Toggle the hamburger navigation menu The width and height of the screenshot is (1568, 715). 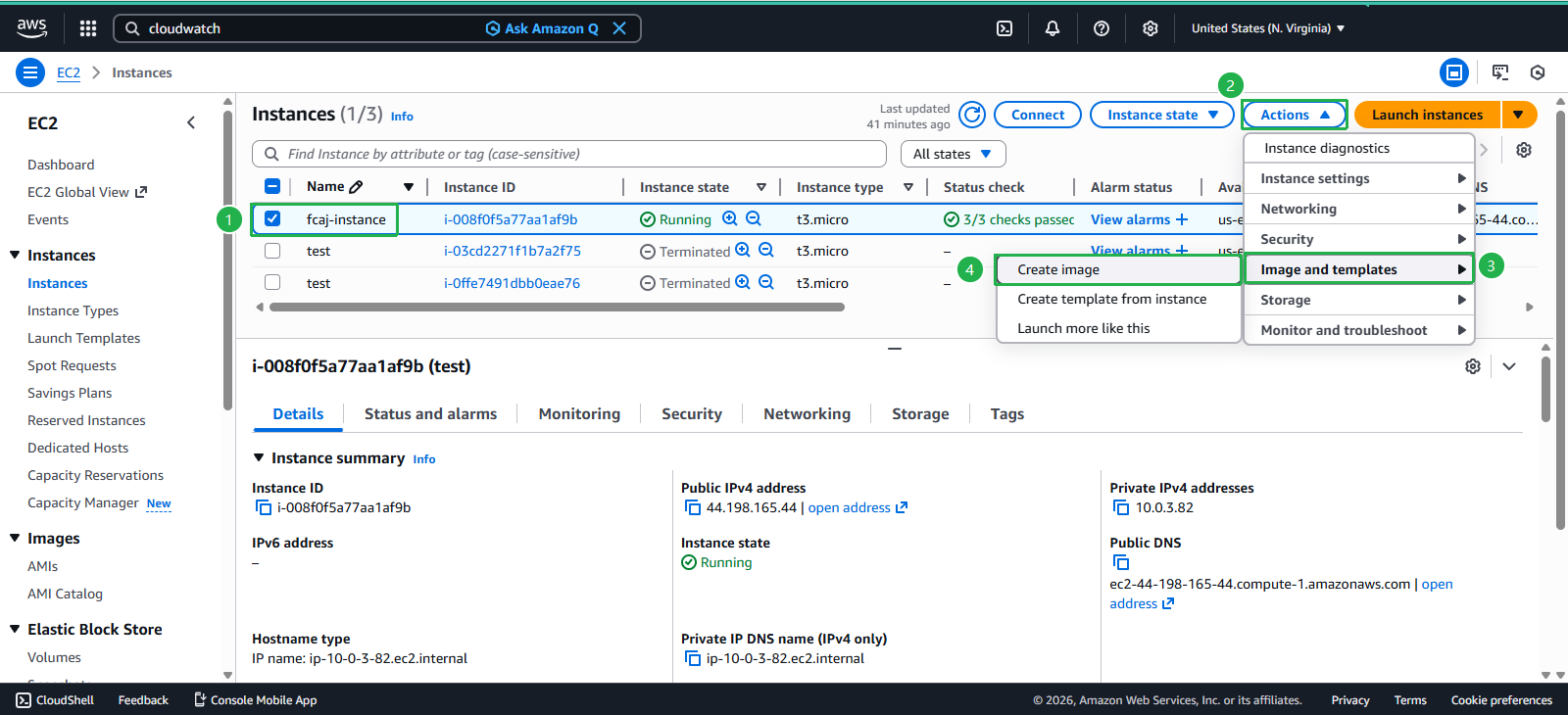point(30,72)
